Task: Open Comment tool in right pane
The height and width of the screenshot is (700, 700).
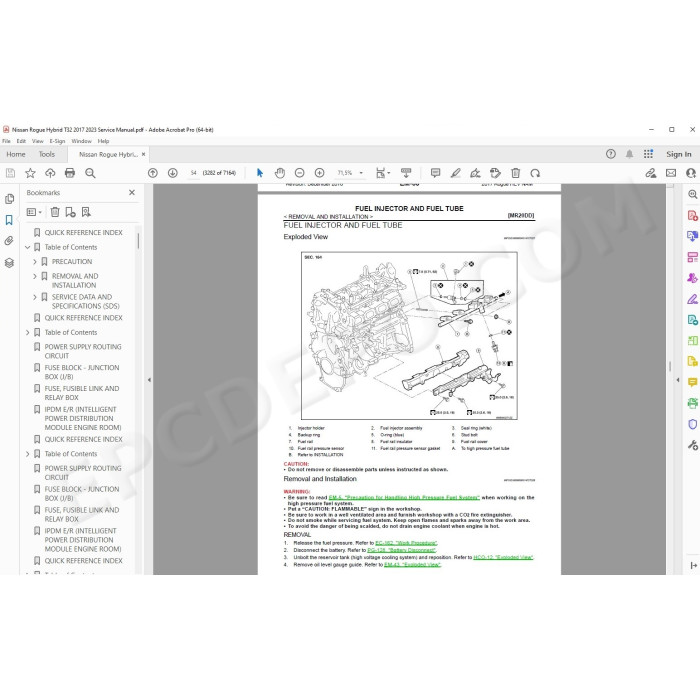Action: coord(692,382)
